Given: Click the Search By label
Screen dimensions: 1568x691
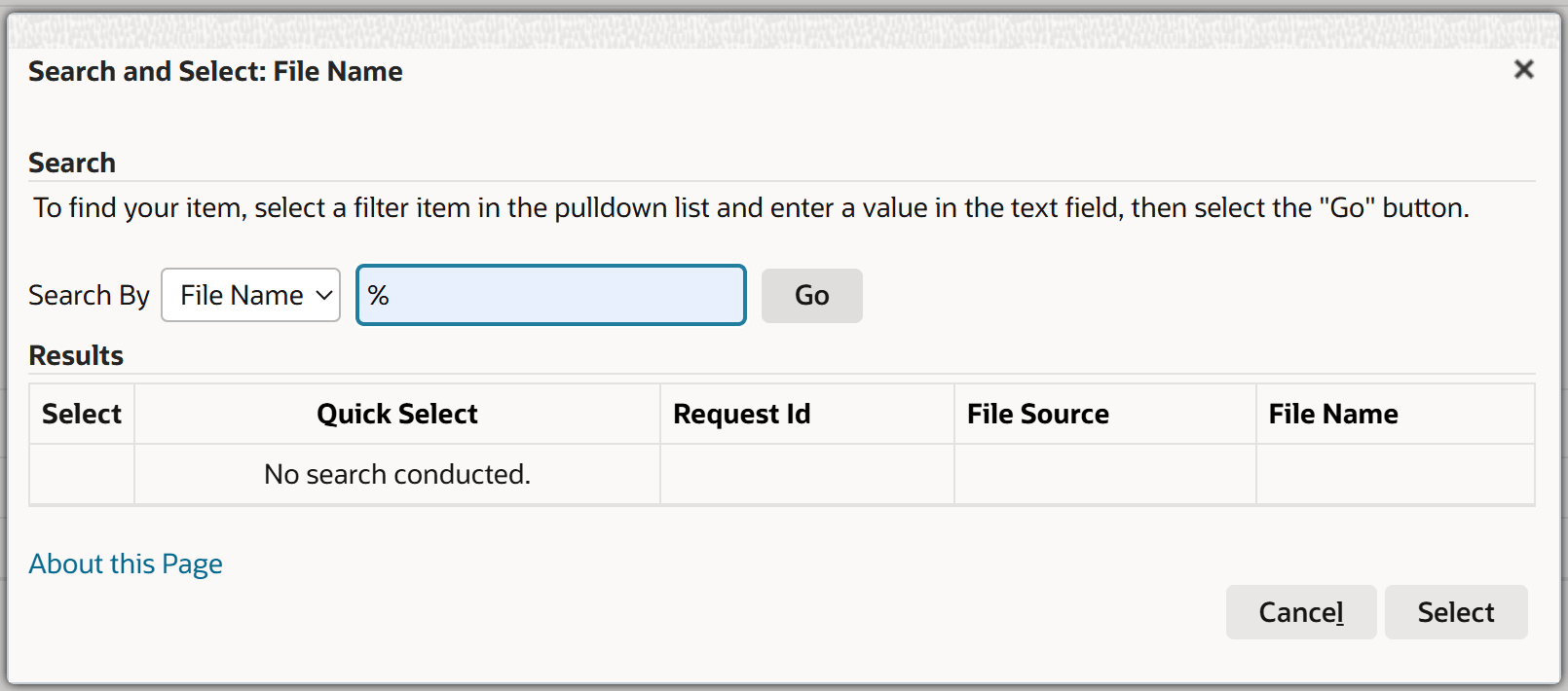Looking at the screenshot, I should coord(89,295).
